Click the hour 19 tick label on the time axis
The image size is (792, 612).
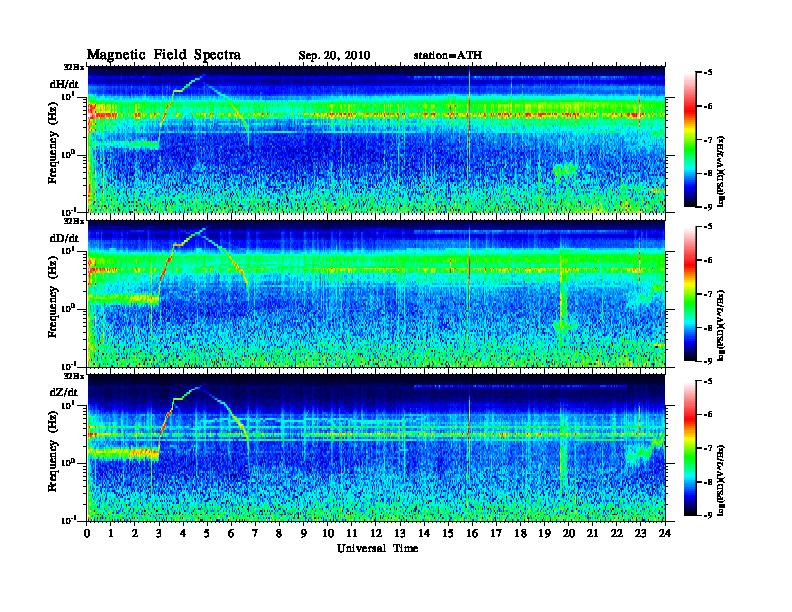pyautogui.click(x=544, y=533)
